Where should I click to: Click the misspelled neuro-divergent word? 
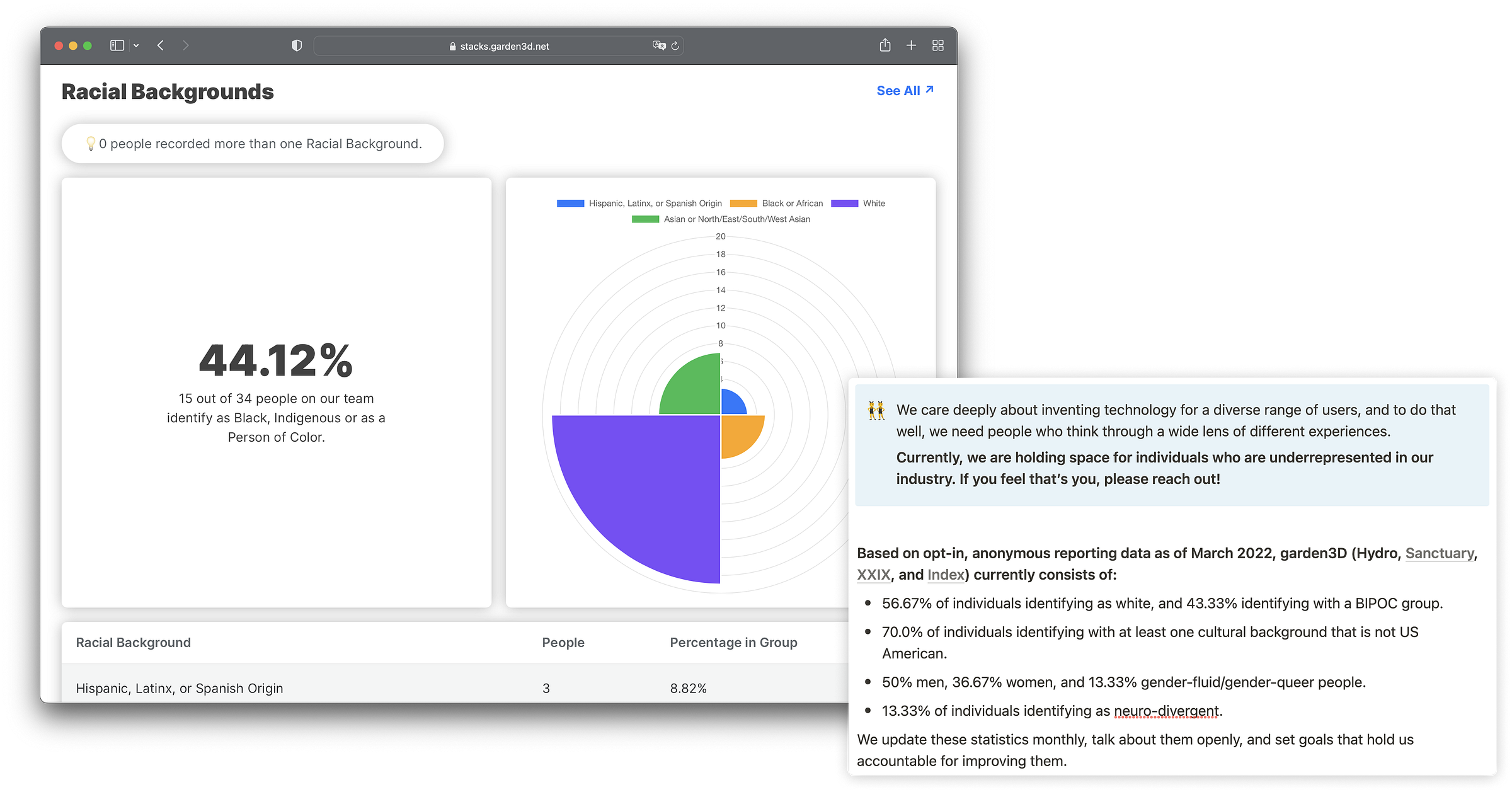pos(1166,711)
